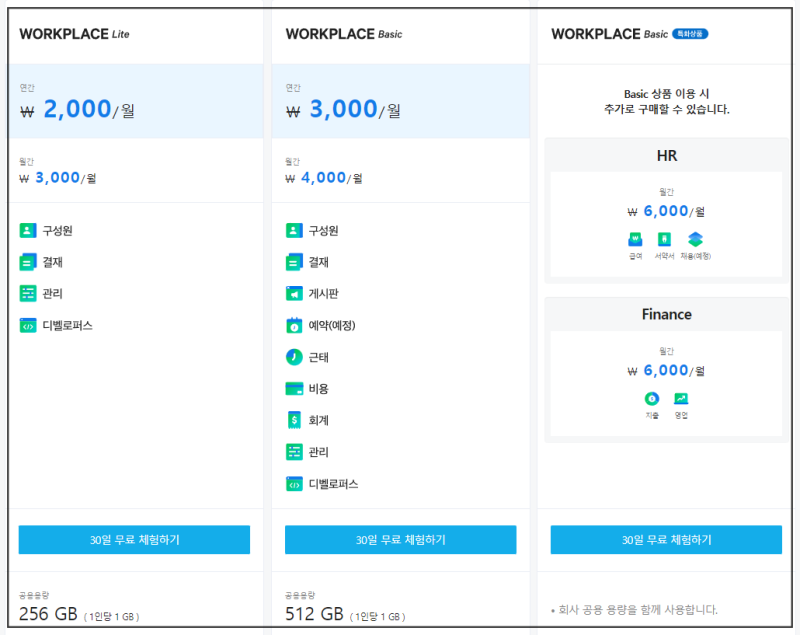Click the 지출 spending icon in Finance section
The height and width of the screenshot is (635, 800).
pyautogui.click(x=651, y=397)
